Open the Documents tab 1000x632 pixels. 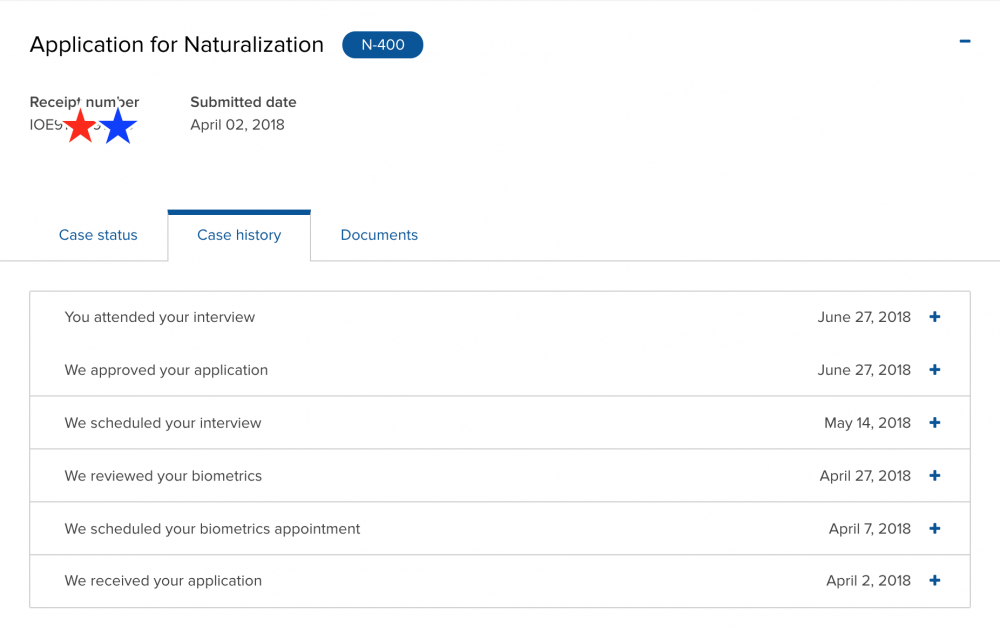[x=379, y=235]
